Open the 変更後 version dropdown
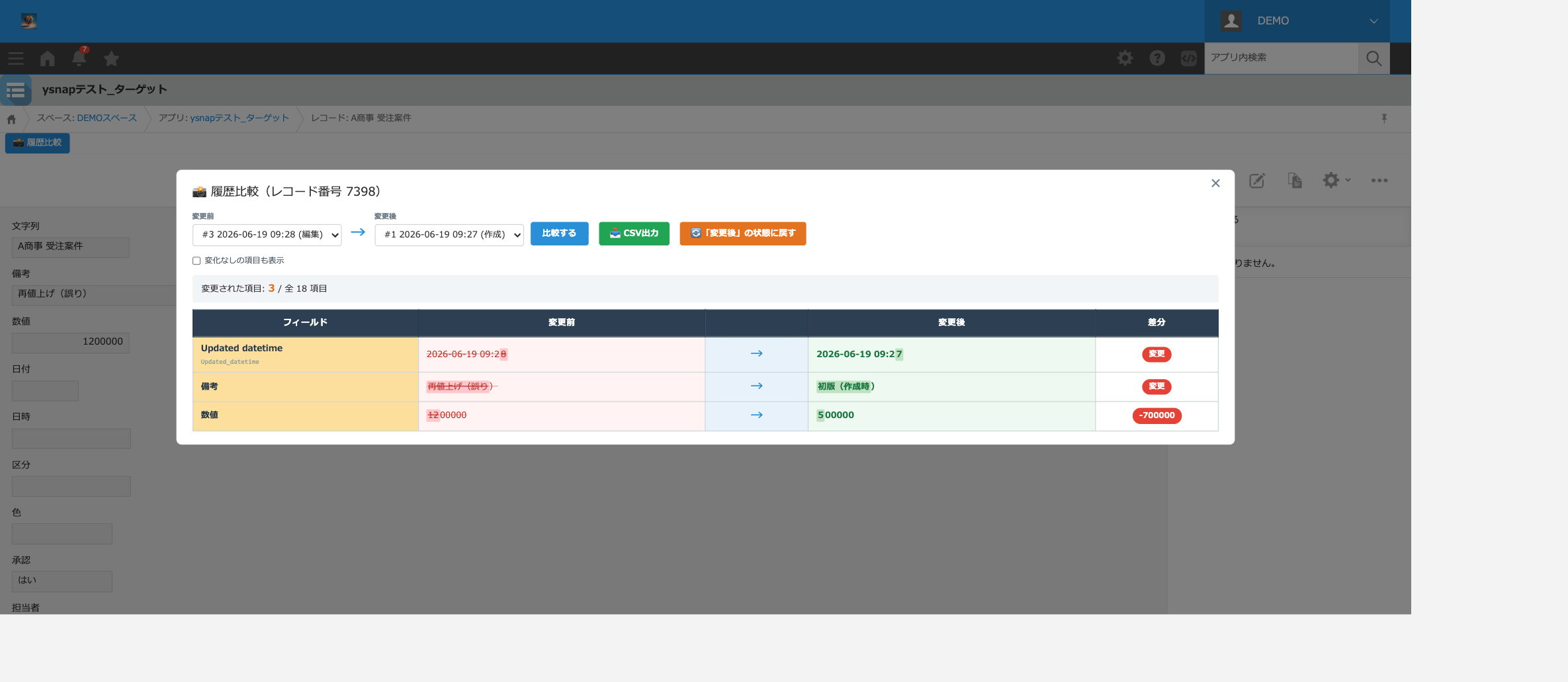This screenshot has width=1568, height=682. click(449, 235)
